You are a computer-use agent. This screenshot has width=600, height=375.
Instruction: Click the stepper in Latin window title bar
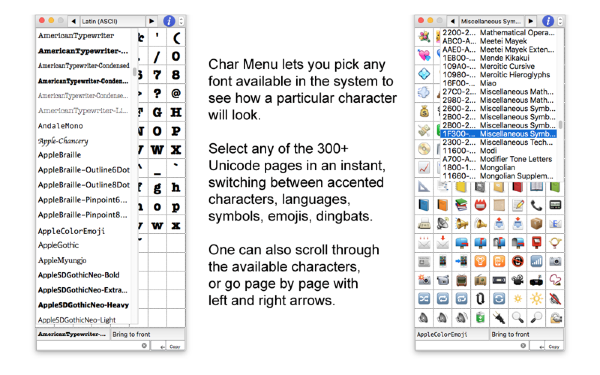tap(181, 21)
